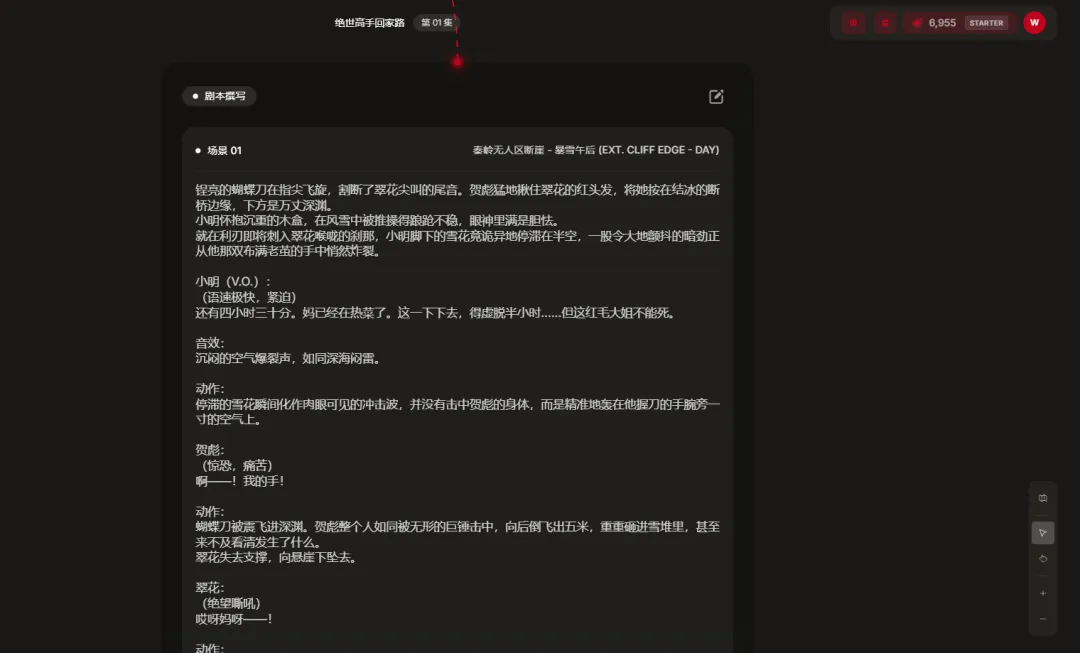The width and height of the screenshot is (1080, 653).
Task: Open the STARTER plan badge
Action: coord(986,23)
